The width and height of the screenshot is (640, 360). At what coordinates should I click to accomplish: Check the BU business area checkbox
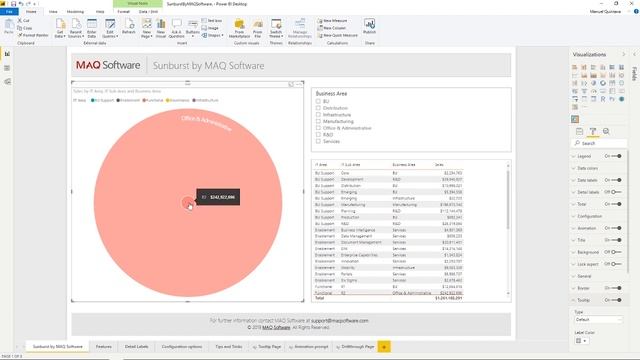coord(318,101)
